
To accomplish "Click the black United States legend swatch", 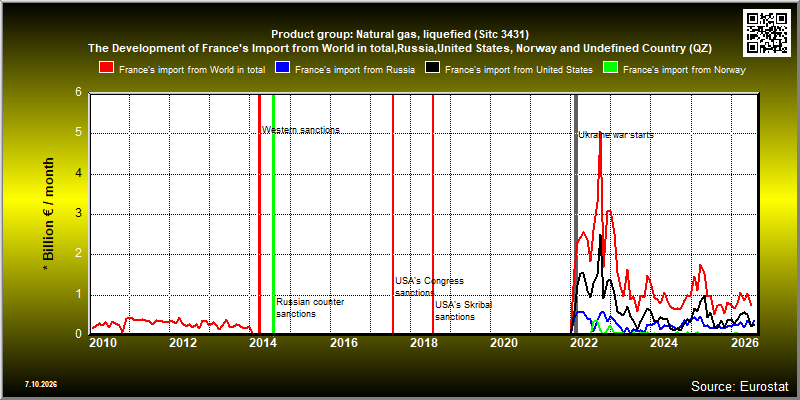I will [432, 68].
